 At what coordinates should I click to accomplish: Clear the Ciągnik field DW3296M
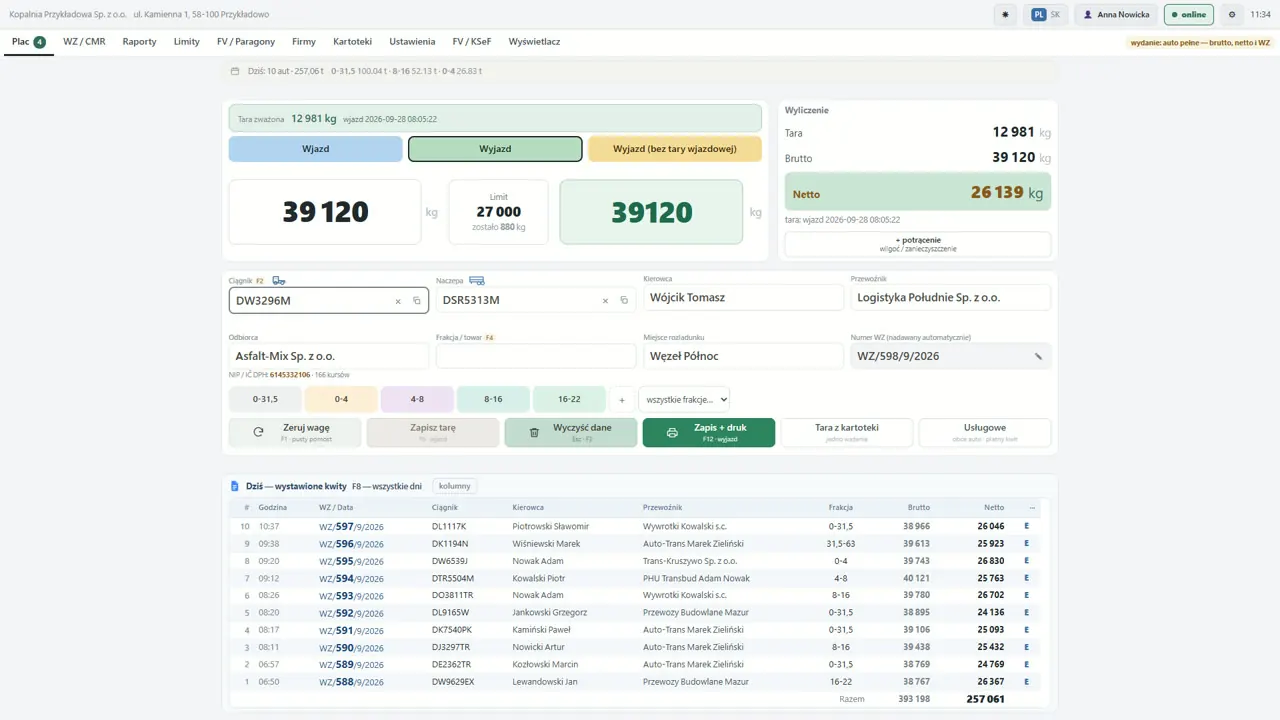[398, 301]
